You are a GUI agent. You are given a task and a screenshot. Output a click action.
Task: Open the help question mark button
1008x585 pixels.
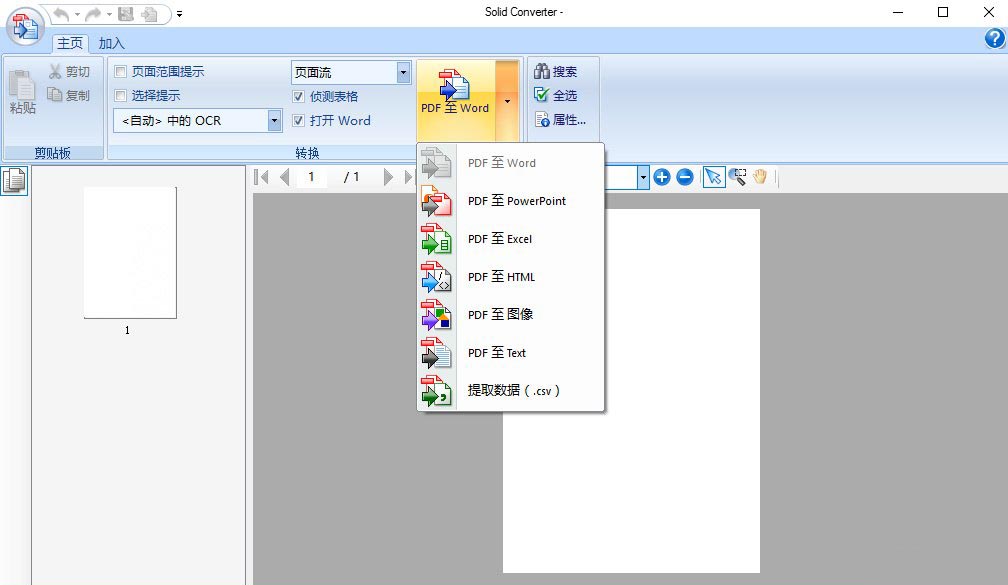tap(994, 39)
